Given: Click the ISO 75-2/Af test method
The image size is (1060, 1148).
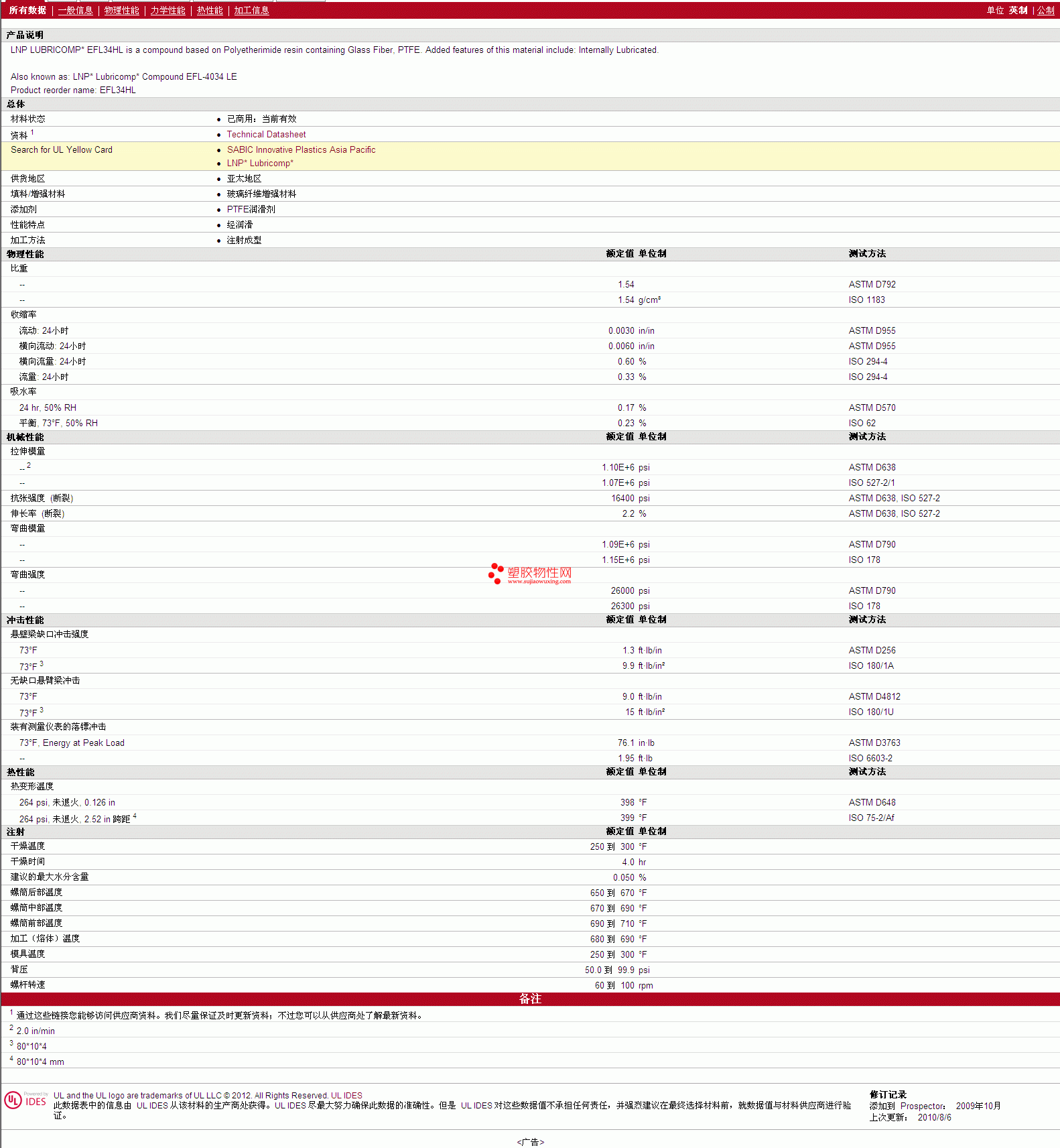Looking at the screenshot, I should [871, 818].
